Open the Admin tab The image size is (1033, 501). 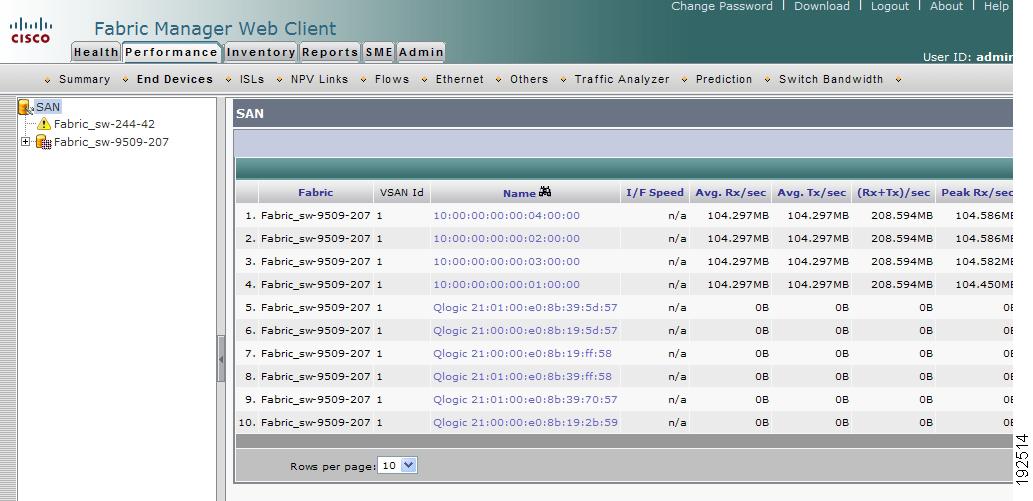[421, 52]
